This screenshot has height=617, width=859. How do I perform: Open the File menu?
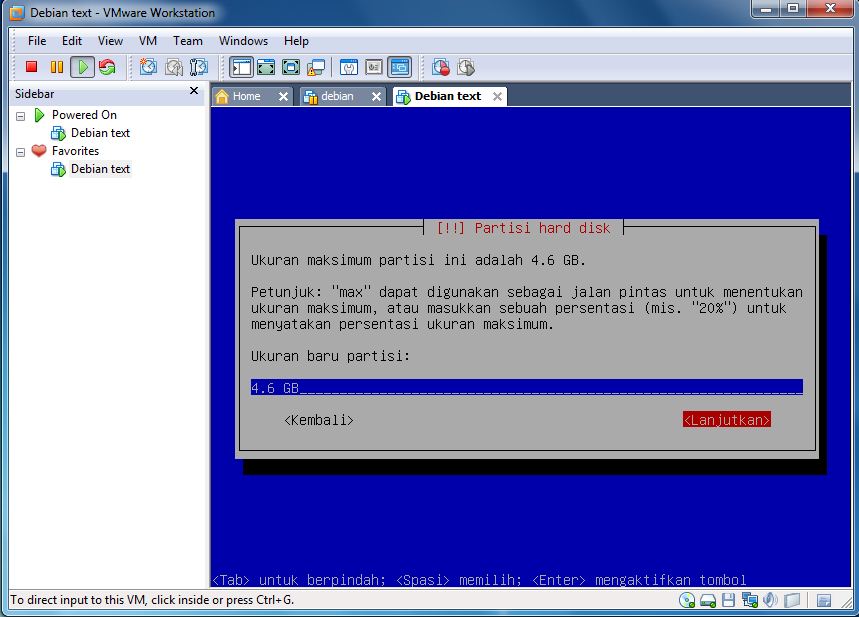[x=37, y=41]
